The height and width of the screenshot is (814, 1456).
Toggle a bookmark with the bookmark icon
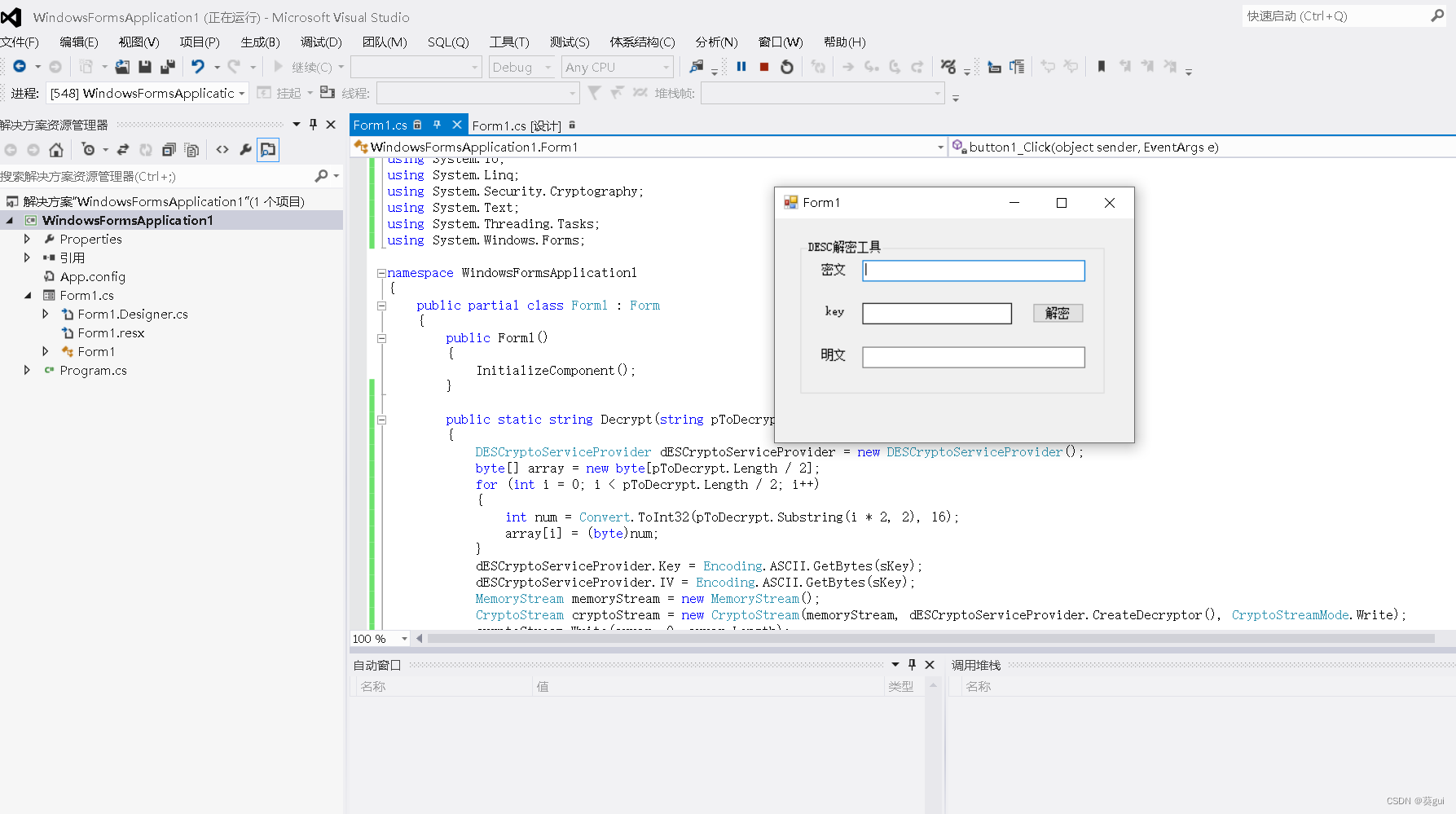pyautogui.click(x=1102, y=67)
